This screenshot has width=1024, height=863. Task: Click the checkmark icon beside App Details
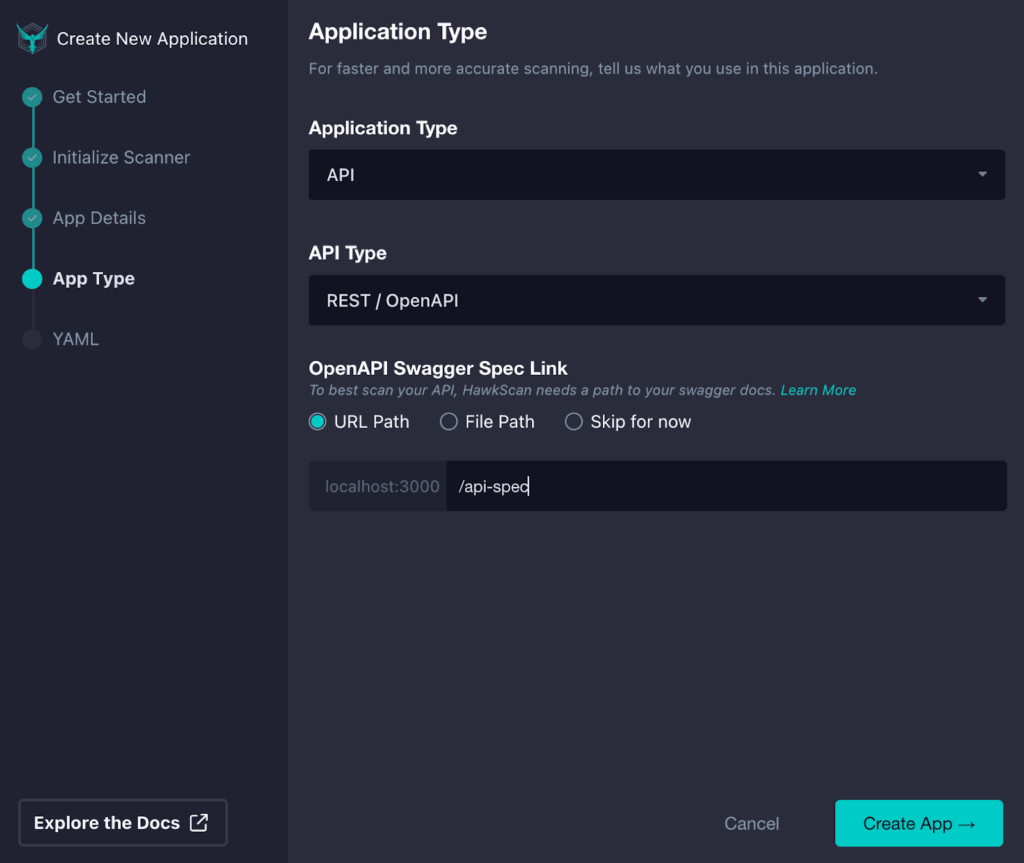[31, 218]
